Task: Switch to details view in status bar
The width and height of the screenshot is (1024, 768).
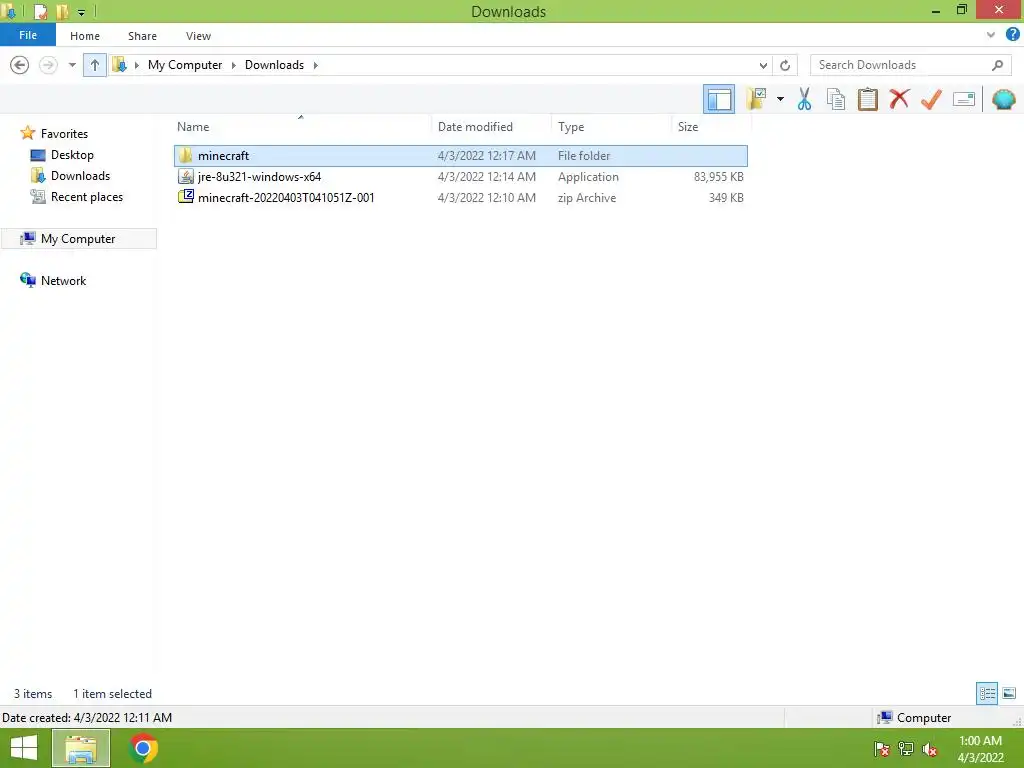Action: 987,693
